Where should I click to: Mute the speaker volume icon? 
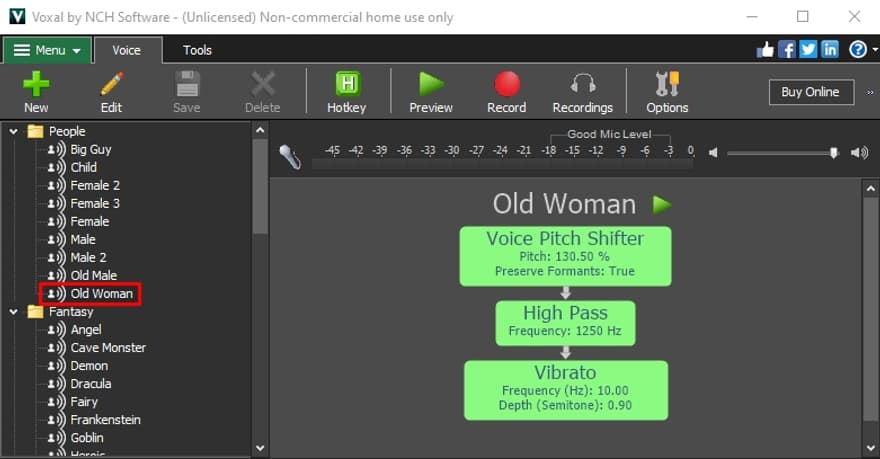point(713,152)
